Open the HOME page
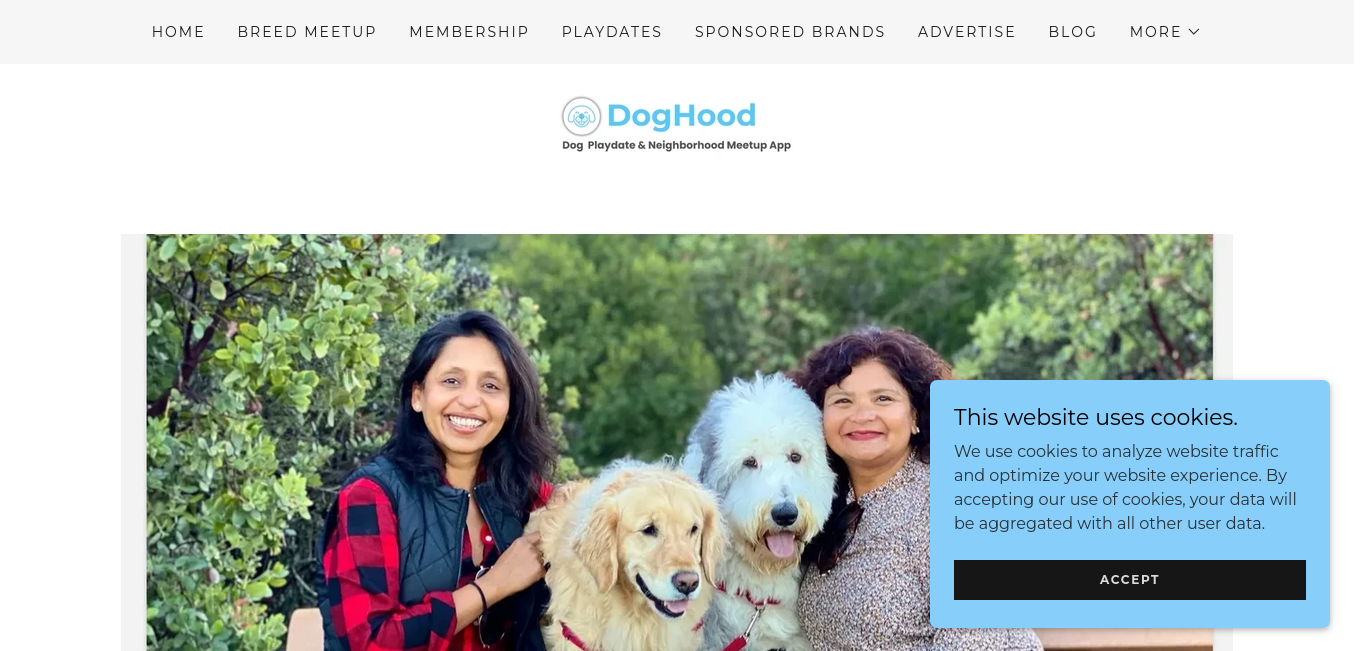This screenshot has height=651, width=1366. click(x=178, y=32)
